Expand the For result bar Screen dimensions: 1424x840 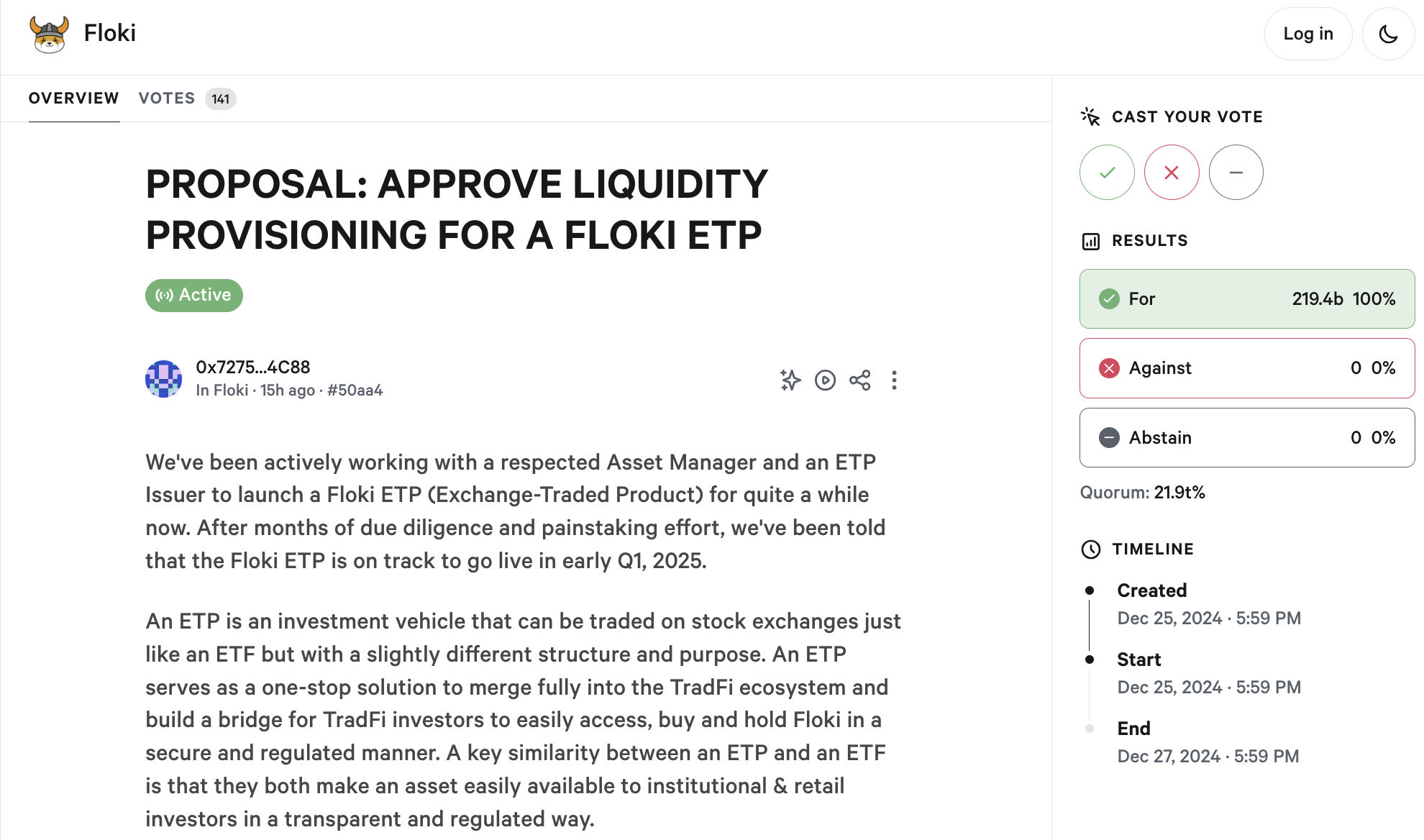(x=1247, y=299)
